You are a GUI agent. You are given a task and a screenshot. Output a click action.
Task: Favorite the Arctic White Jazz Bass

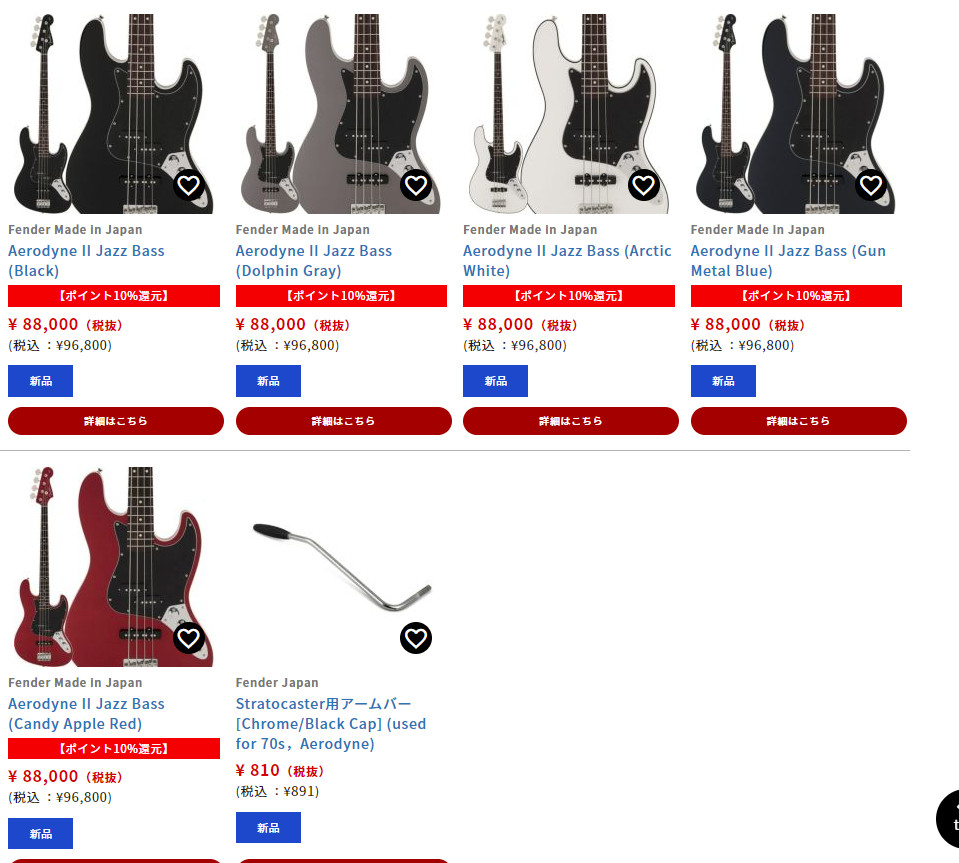643,185
